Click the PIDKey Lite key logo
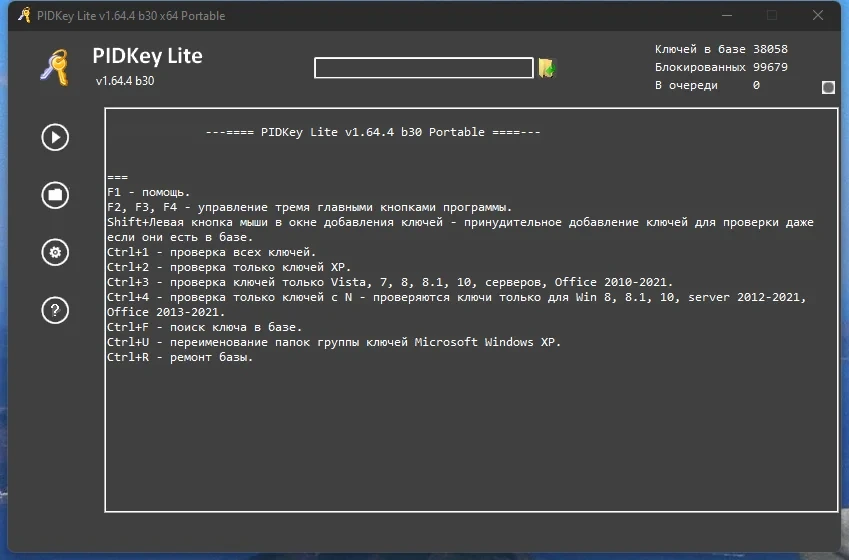The height and width of the screenshot is (560, 849). coord(55,67)
